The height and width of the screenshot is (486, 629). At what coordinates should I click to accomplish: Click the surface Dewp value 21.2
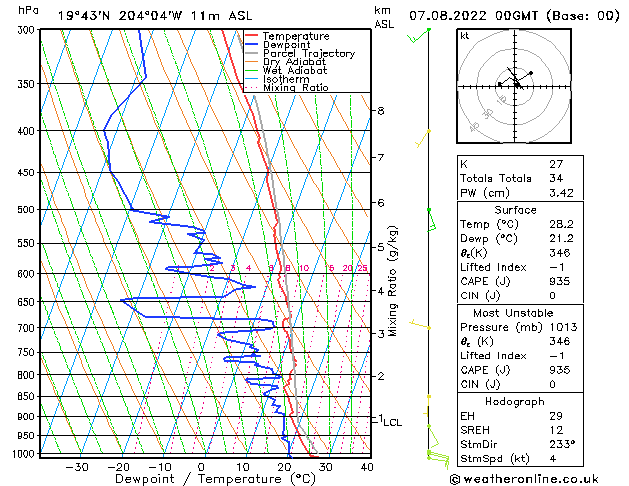pyautogui.click(x=561, y=239)
